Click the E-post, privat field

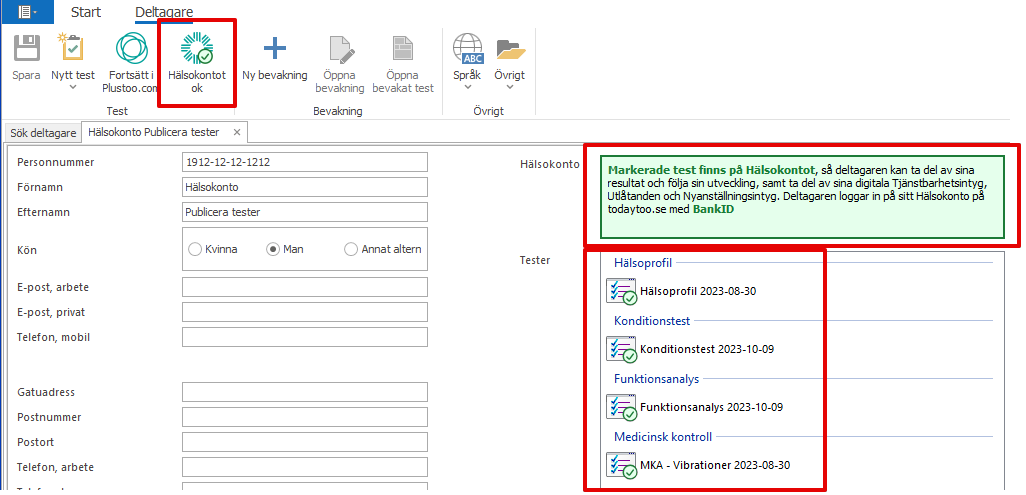(x=305, y=312)
